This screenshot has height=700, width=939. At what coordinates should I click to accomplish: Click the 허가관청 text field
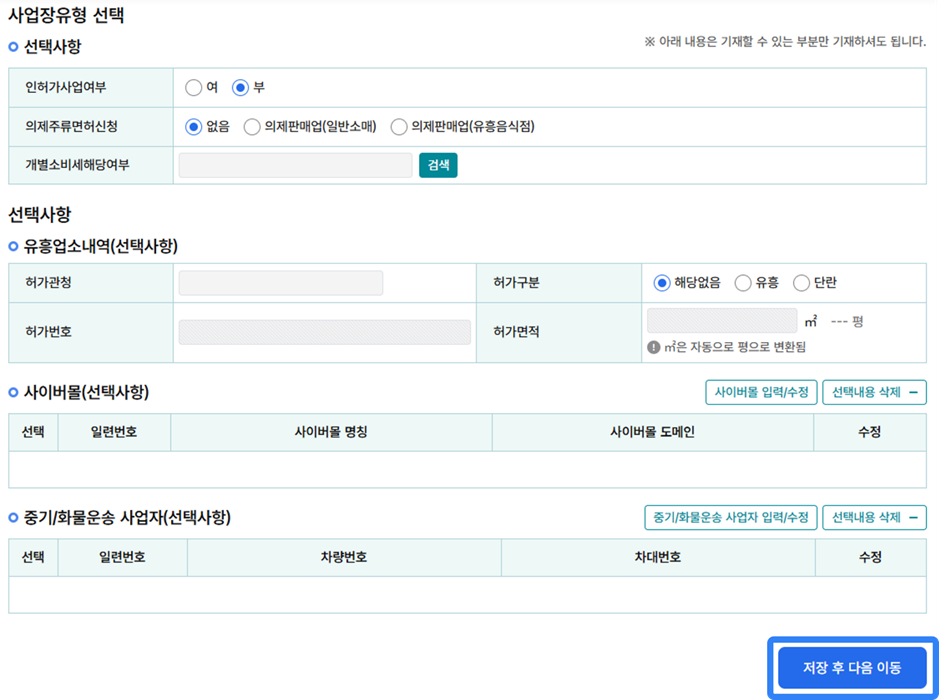[x=280, y=283]
